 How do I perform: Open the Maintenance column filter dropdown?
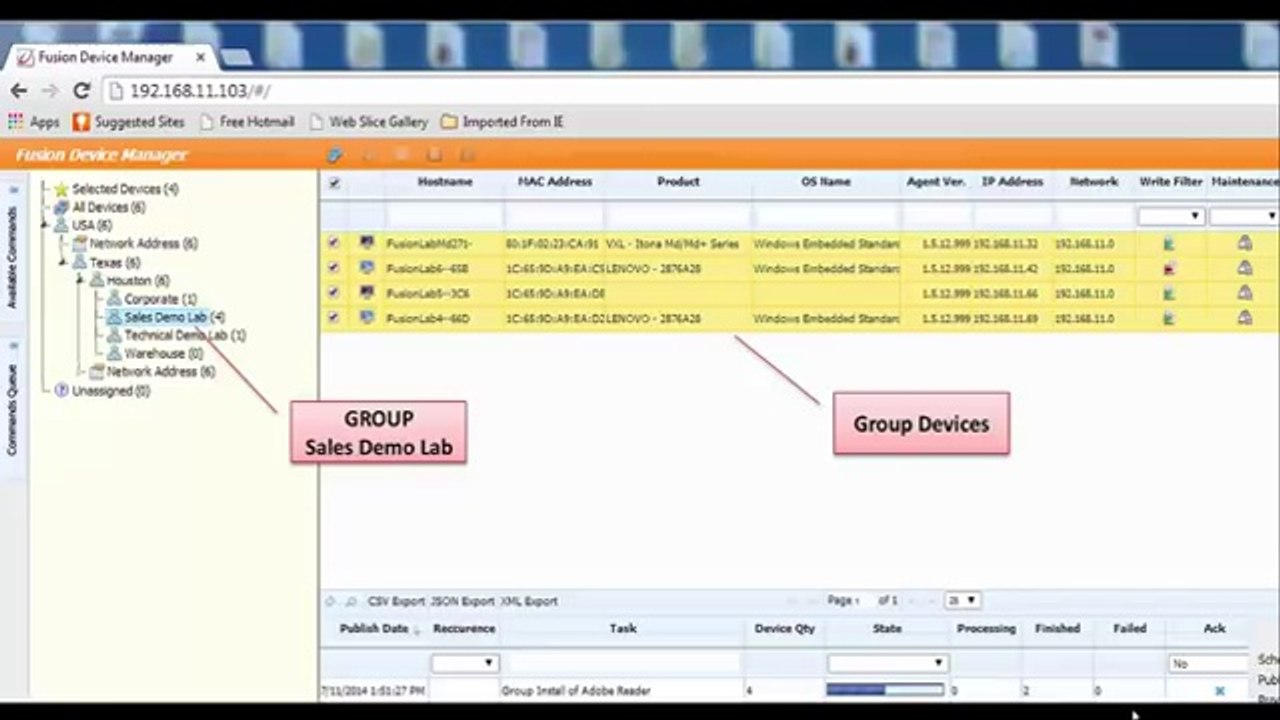click(1244, 216)
